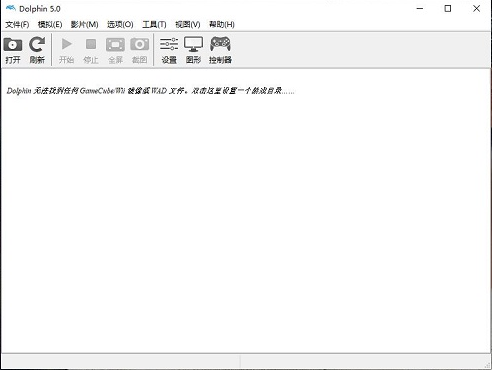
Task: Click the 截图 (Screenshot) toolbar icon
Action: [x=140, y=44]
